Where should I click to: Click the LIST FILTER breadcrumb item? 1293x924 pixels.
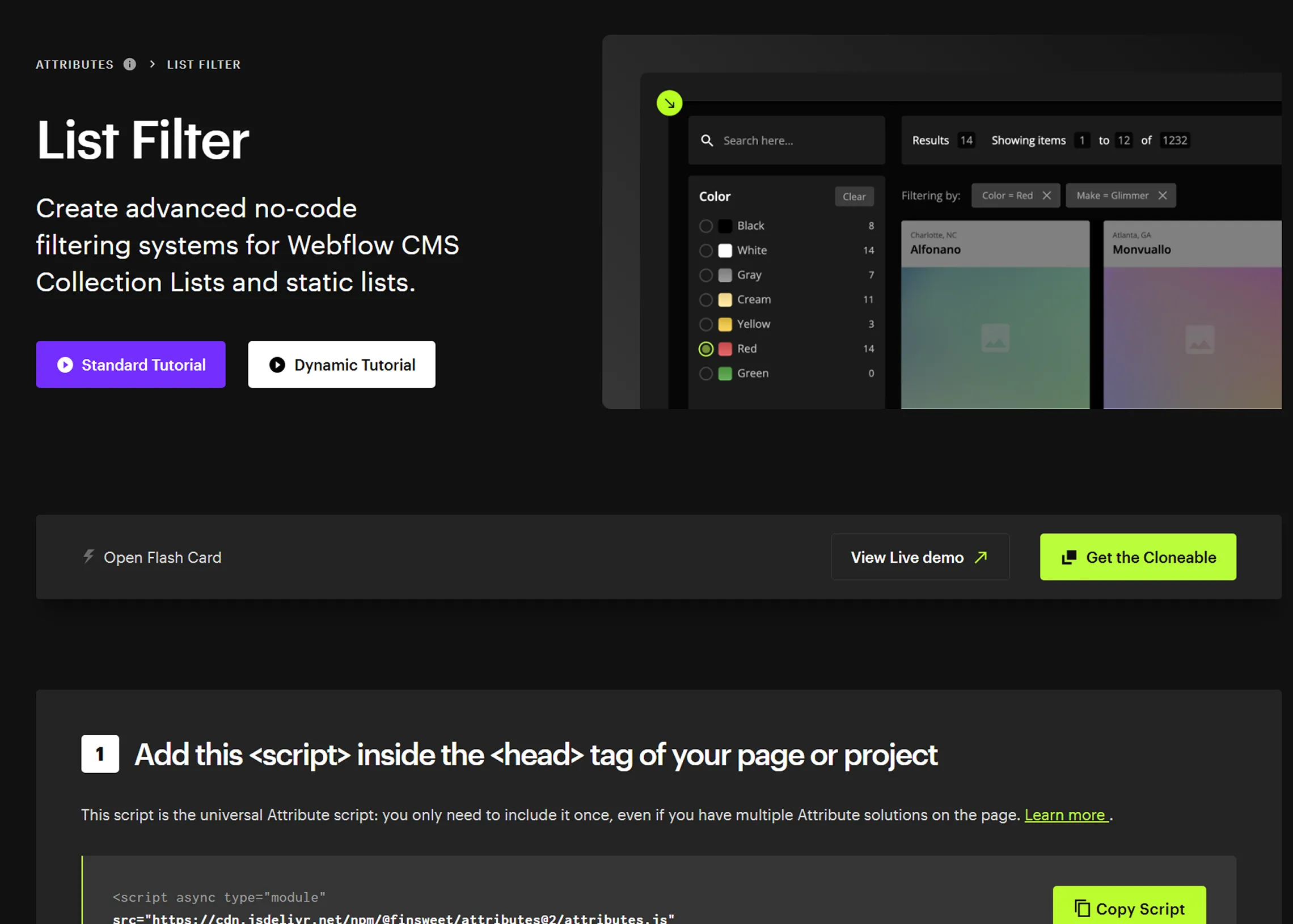pyautogui.click(x=203, y=64)
